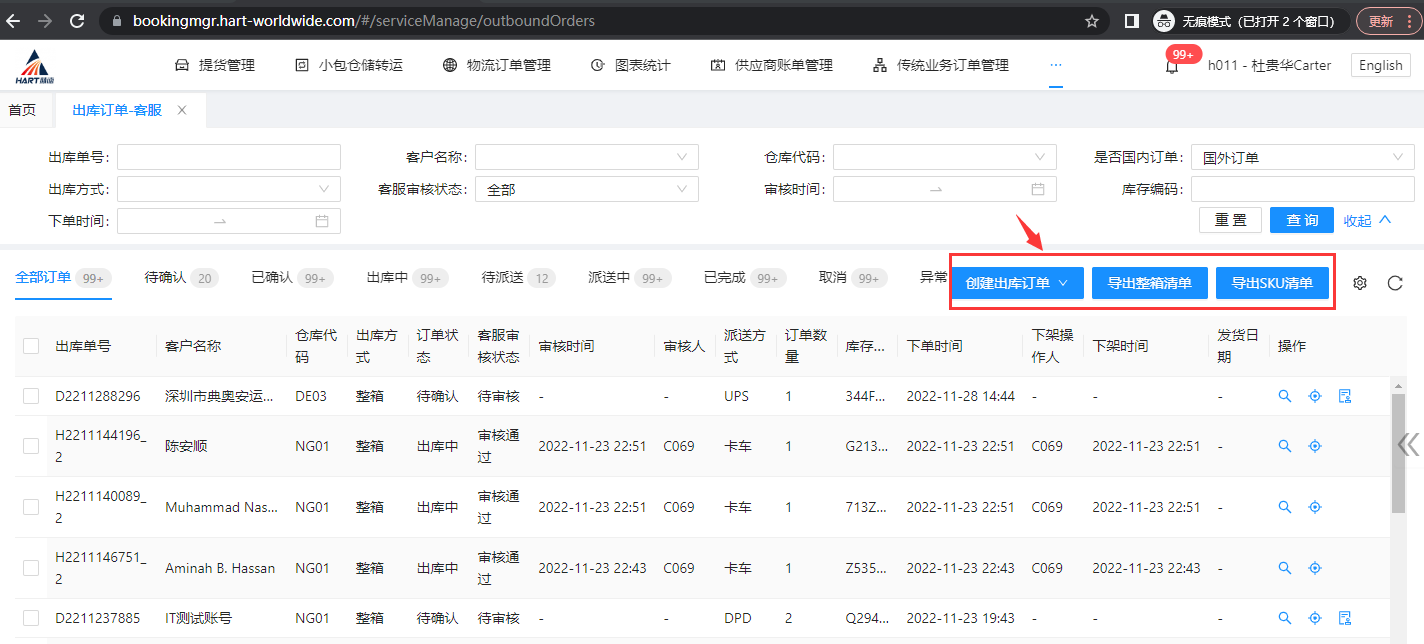Open the 客服审核状态 dropdown
The image size is (1424, 644).
pyautogui.click(x=586, y=189)
